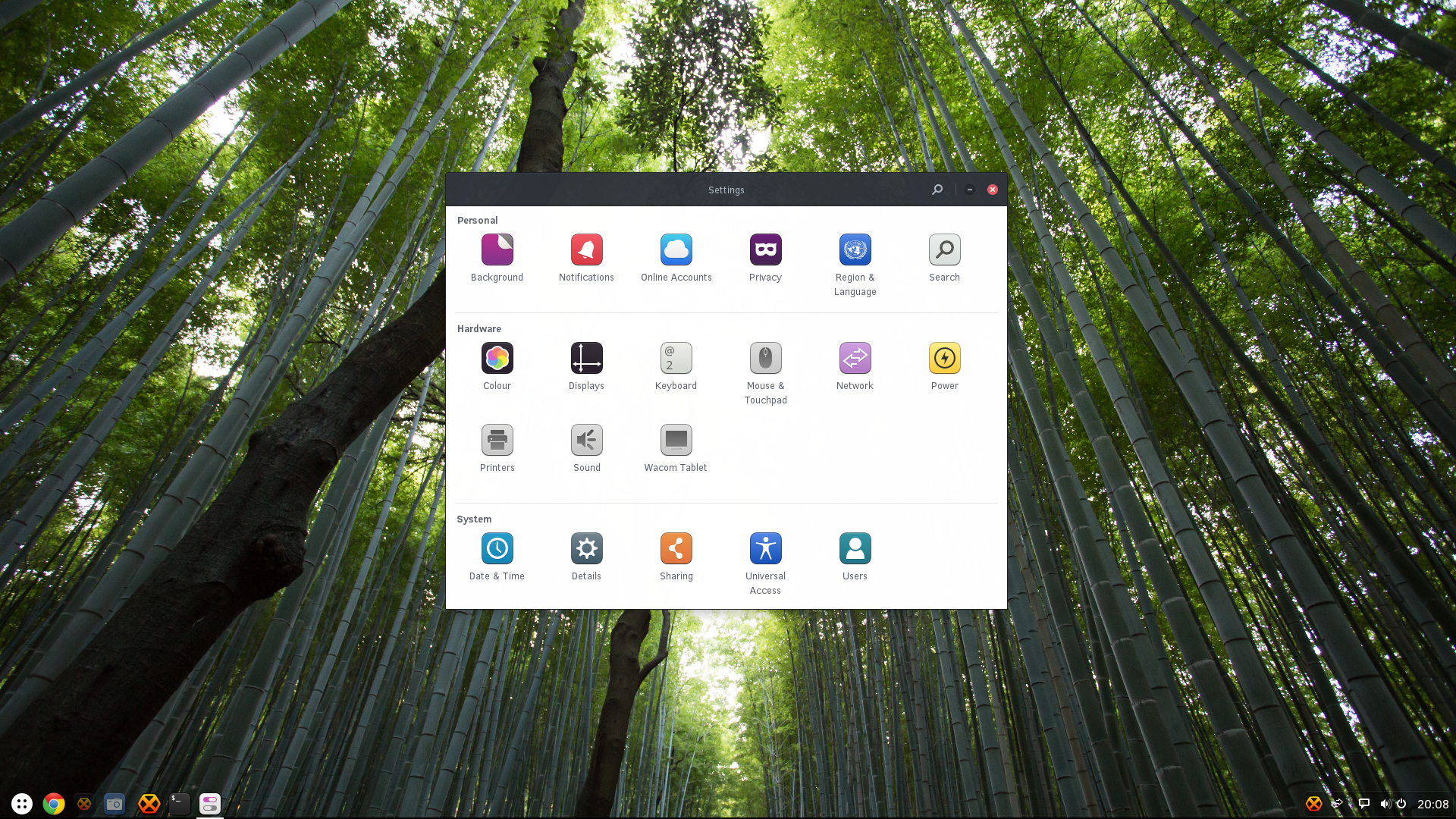Image resolution: width=1456 pixels, height=819 pixels.
Task: Open the Printers settings
Action: click(497, 440)
